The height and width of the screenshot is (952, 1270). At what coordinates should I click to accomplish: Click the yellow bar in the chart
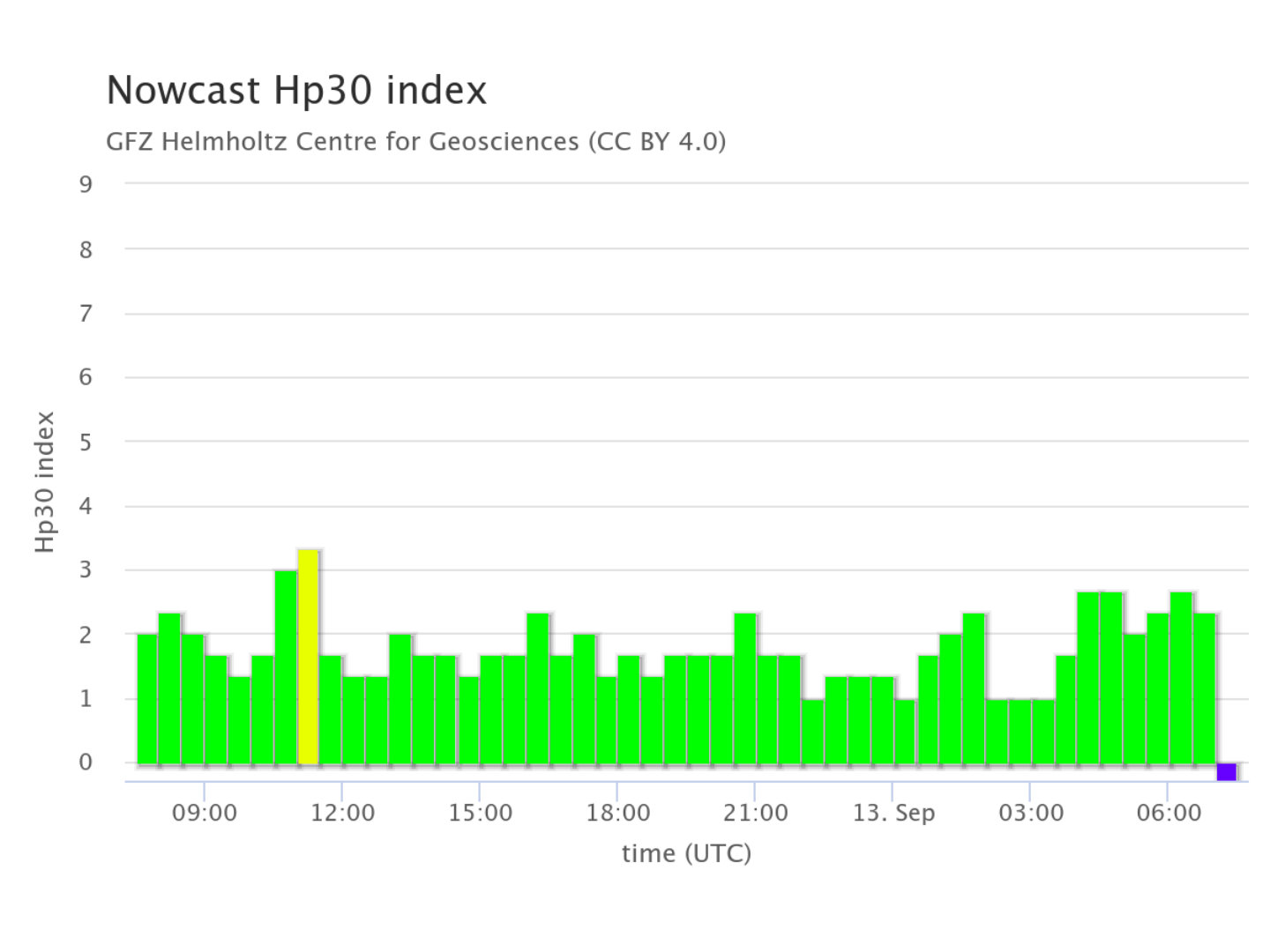pyautogui.click(x=308, y=657)
